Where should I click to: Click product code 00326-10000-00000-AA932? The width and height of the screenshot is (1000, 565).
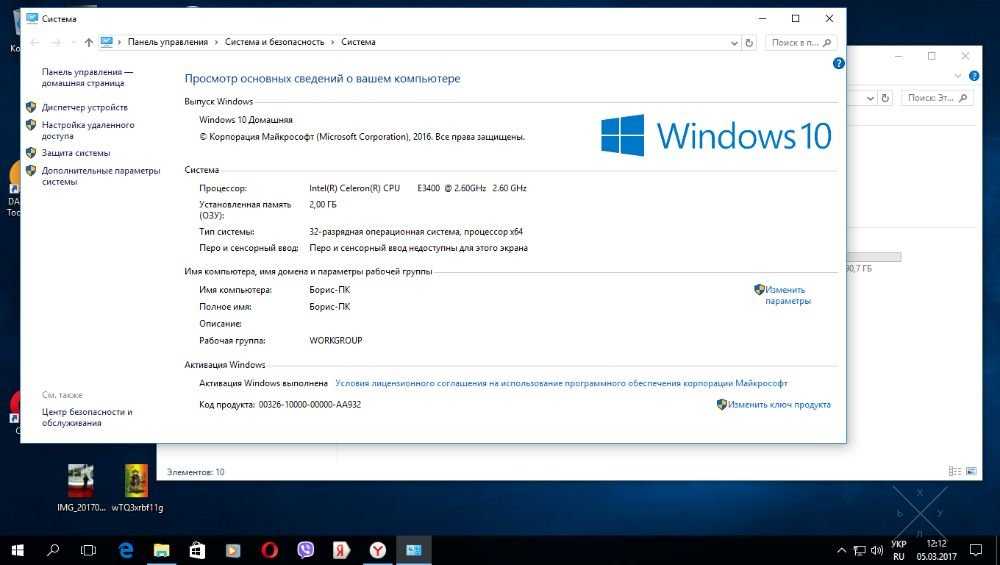(x=310, y=404)
